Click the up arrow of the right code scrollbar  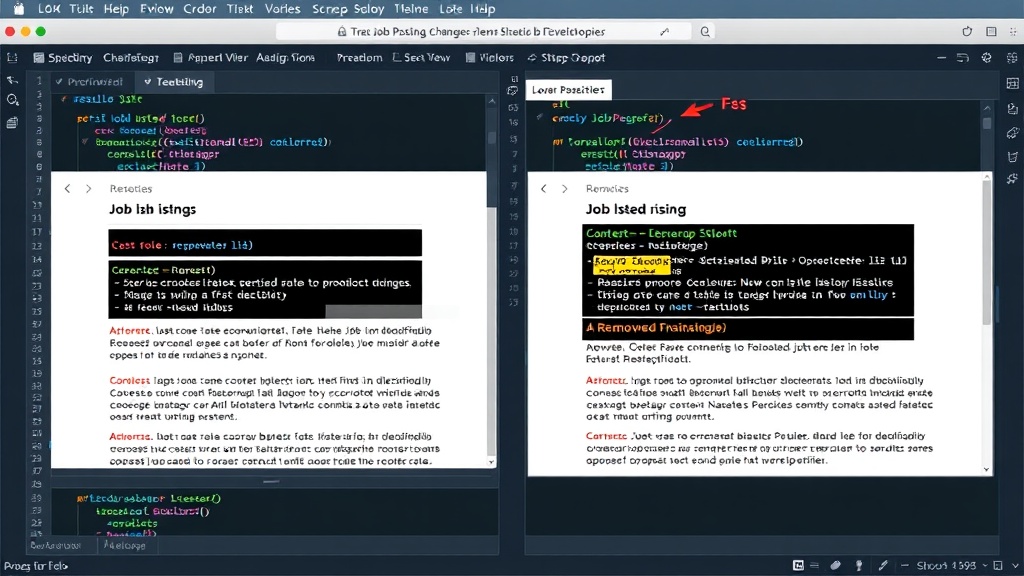click(x=987, y=108)
